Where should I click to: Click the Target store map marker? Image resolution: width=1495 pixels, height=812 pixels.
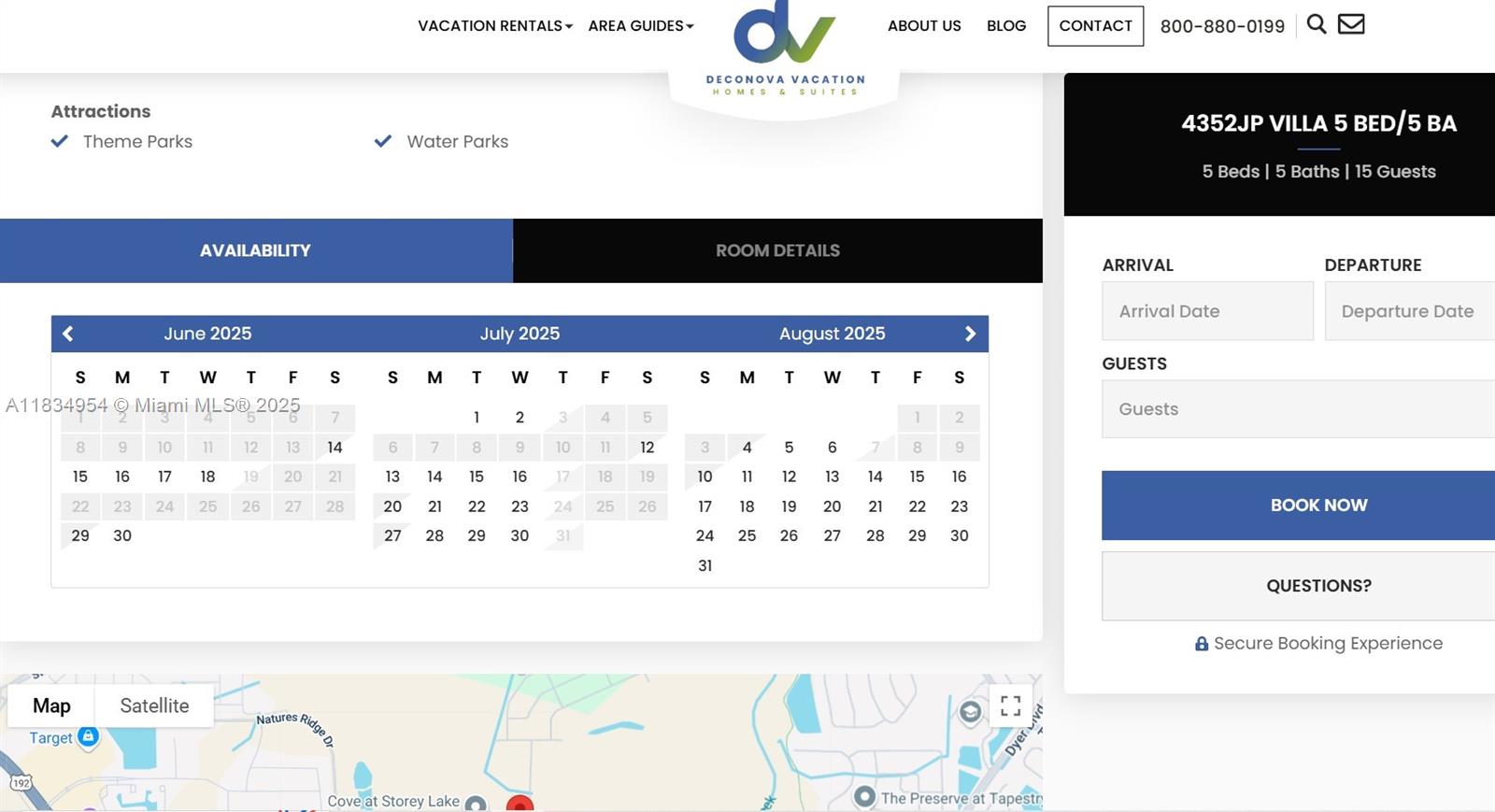[88, 736]
